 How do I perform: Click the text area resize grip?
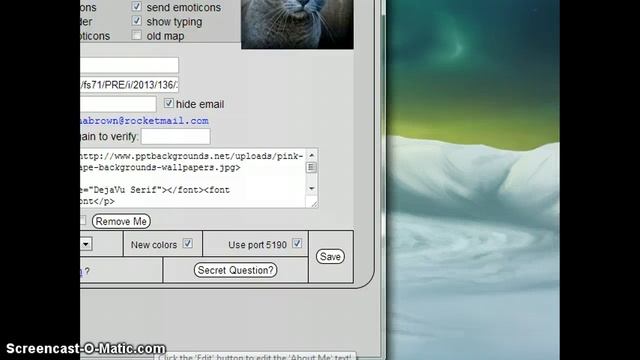click(313, 203)
